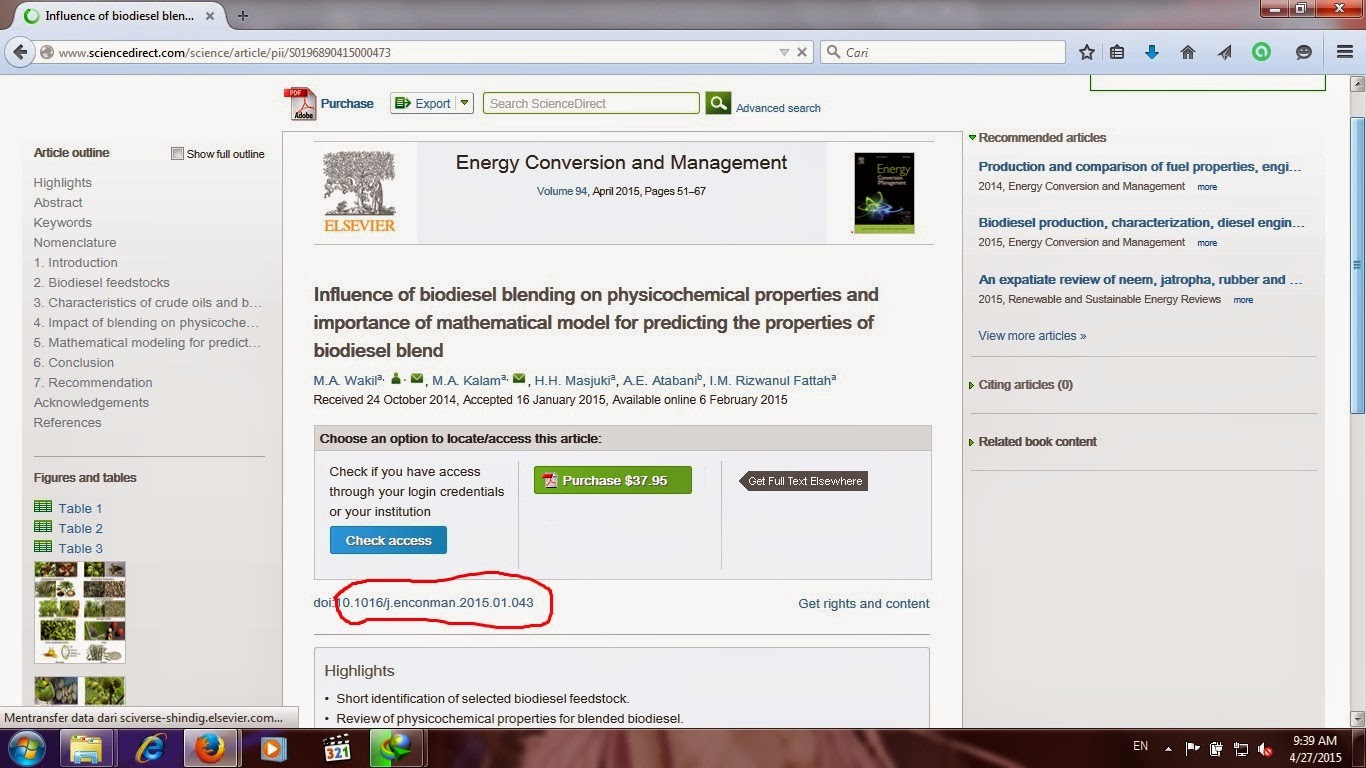1366x768 pixels.
Task: Click the email envelope icon beside M.A. Kalam
Action: 519,378
